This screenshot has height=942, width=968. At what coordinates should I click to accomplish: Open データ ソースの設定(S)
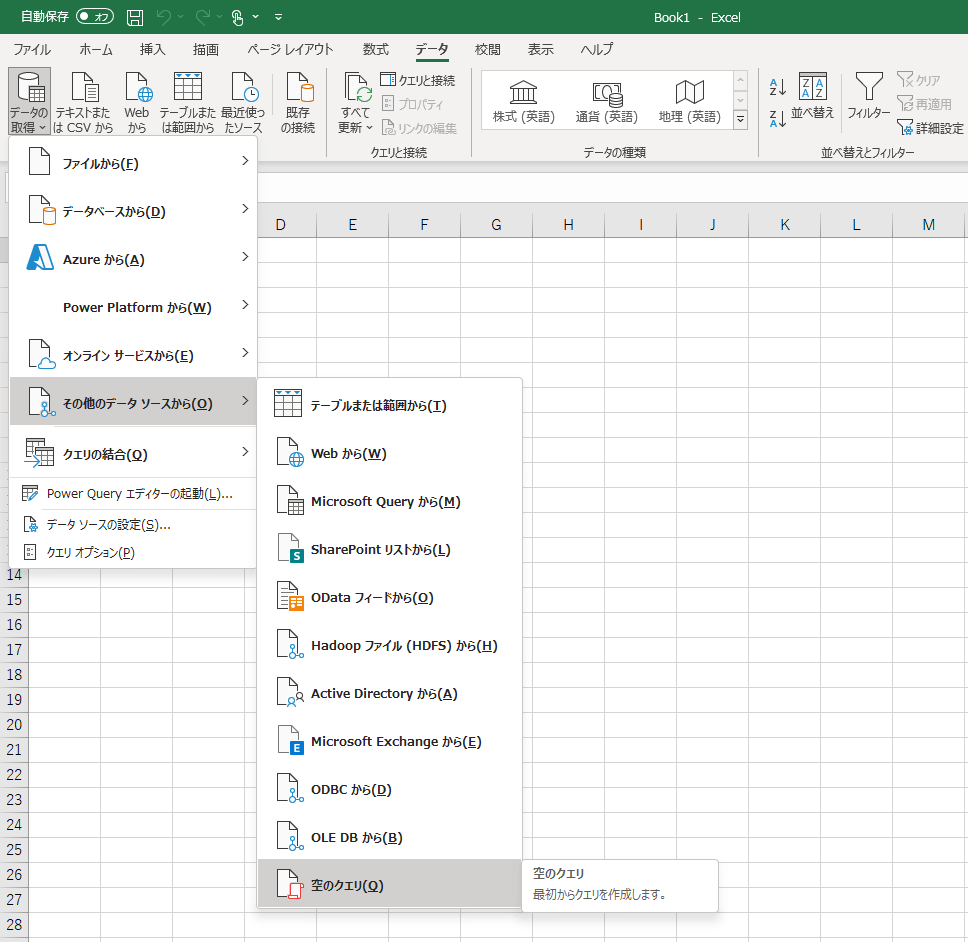click(x=133, y=525)
